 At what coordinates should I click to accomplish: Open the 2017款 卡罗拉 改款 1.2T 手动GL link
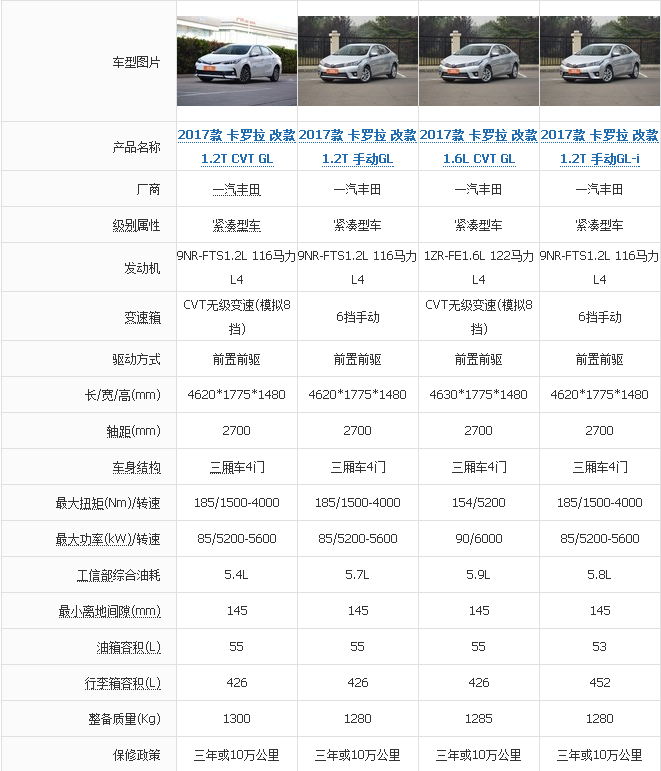(358, 147)
